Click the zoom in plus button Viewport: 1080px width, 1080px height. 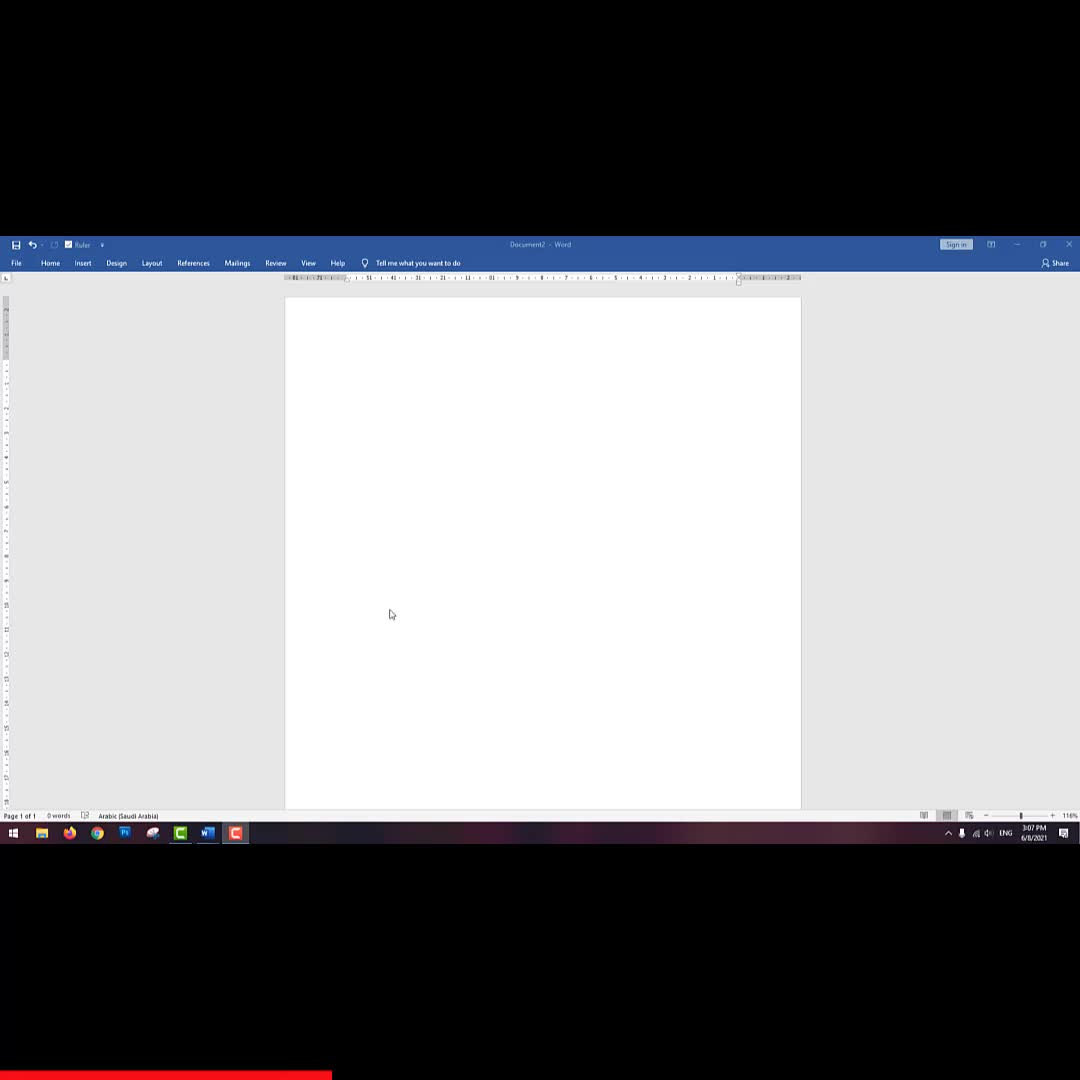coord(1052,816)
